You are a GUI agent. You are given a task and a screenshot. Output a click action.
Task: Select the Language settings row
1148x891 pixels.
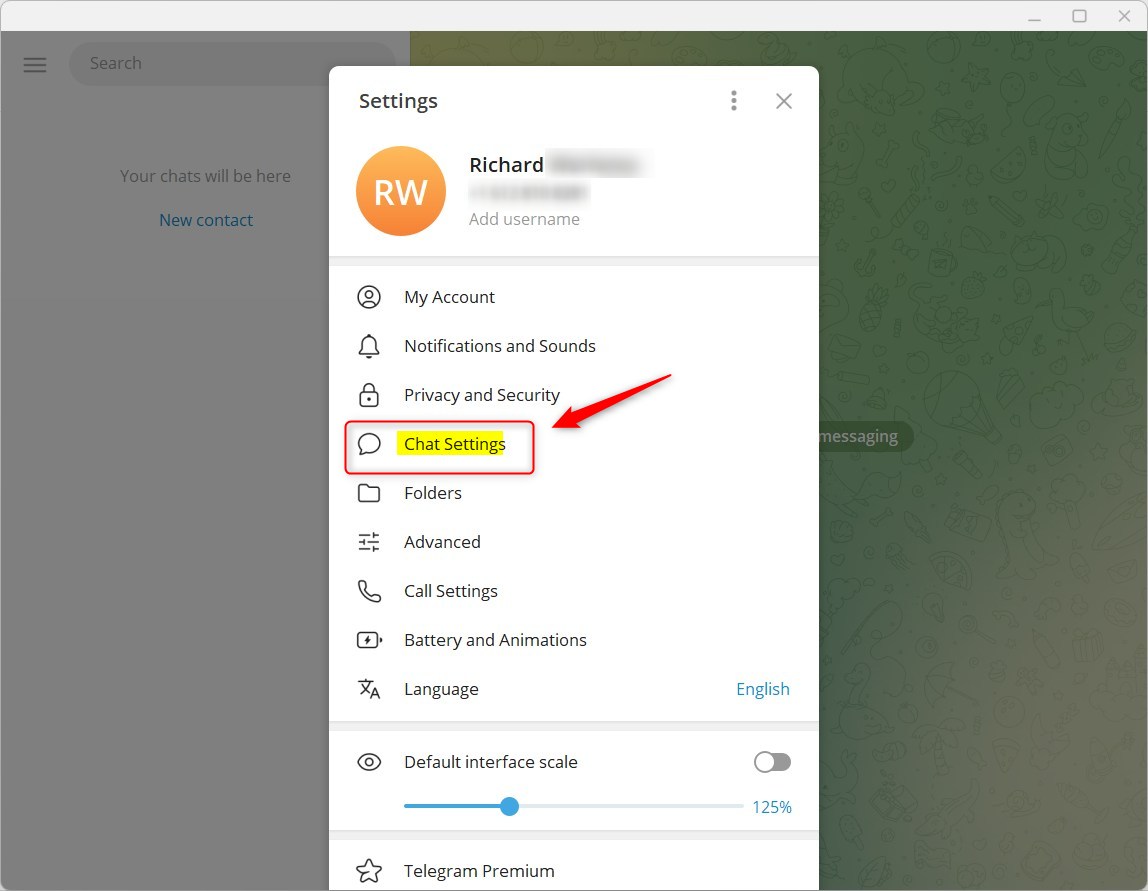tap(441, 688)
